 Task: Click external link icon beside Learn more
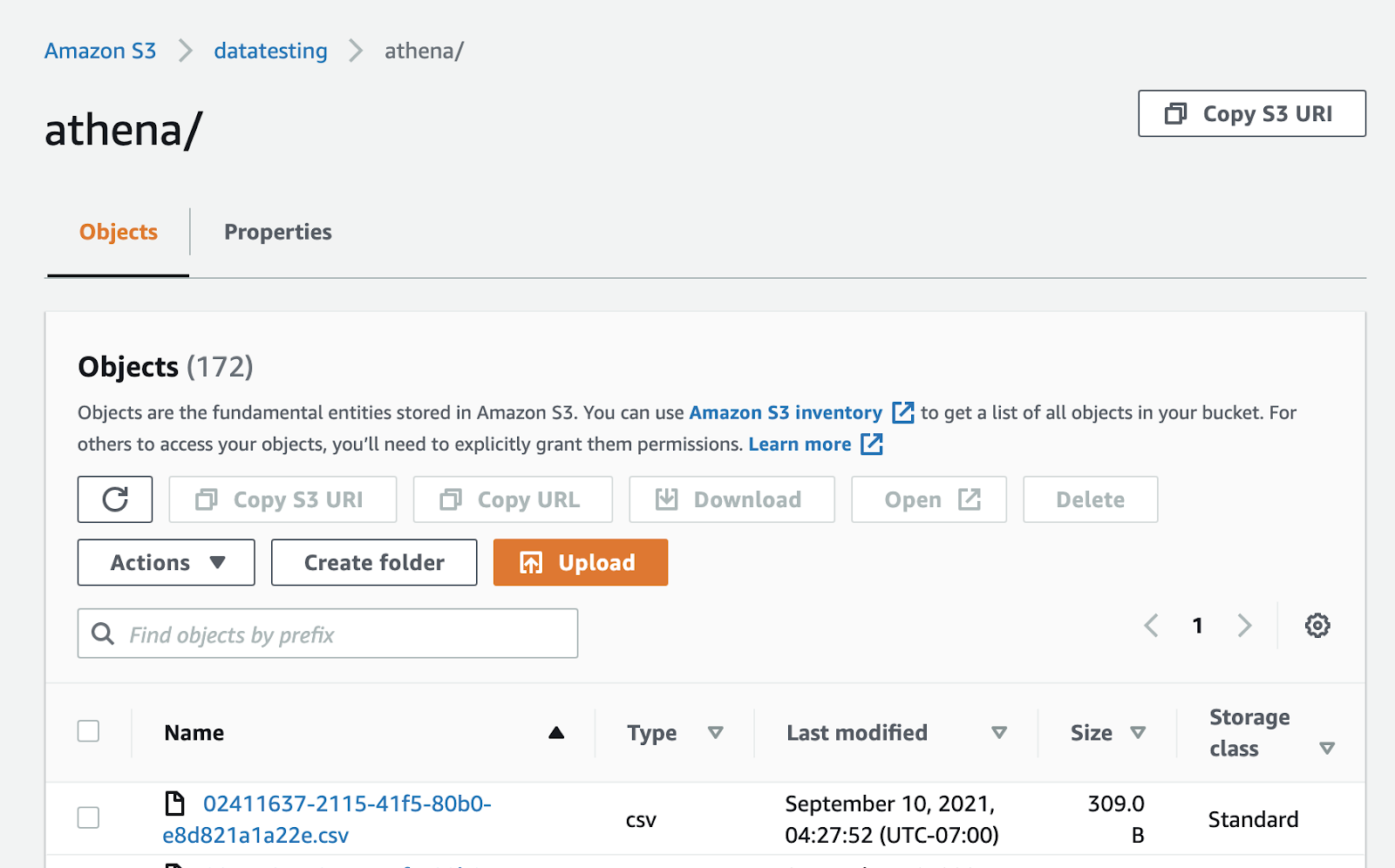click(872, 444)
